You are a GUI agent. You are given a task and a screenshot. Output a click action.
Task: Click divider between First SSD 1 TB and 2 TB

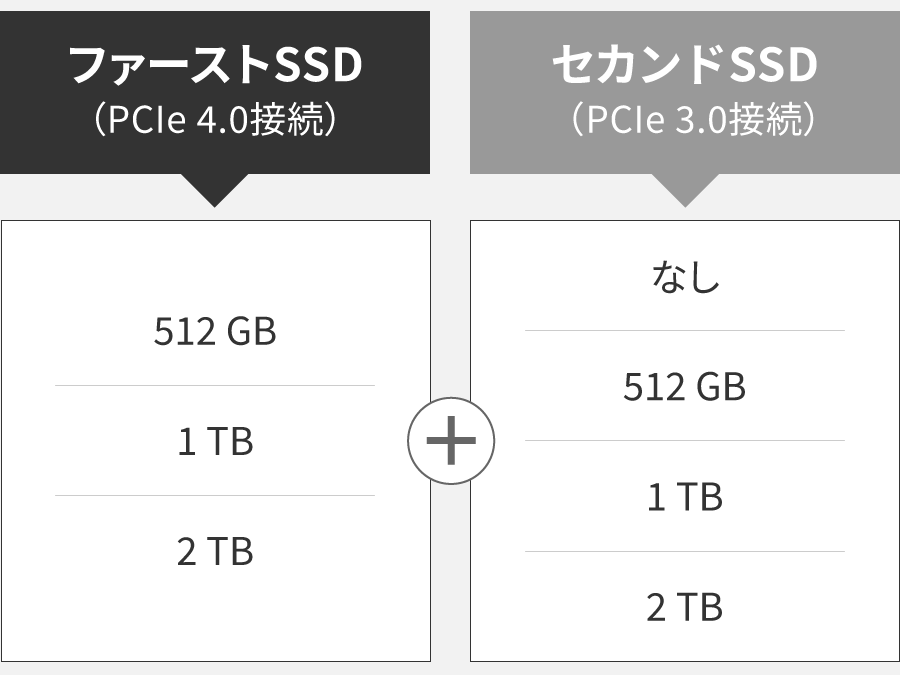tap(215, 495)
